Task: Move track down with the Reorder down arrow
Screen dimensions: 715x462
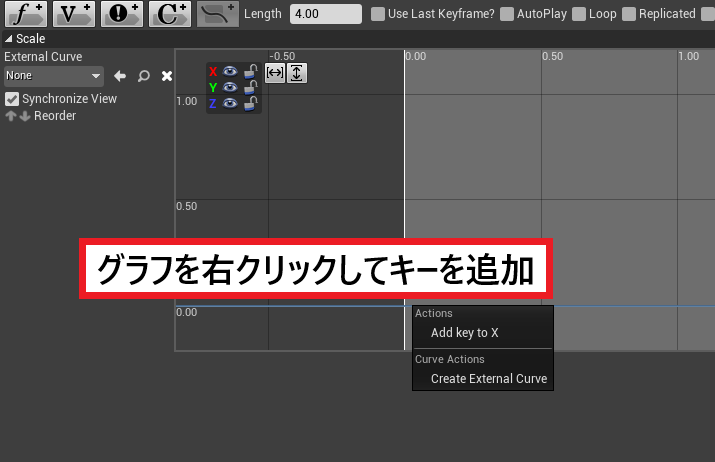Action: pos(25,116)
